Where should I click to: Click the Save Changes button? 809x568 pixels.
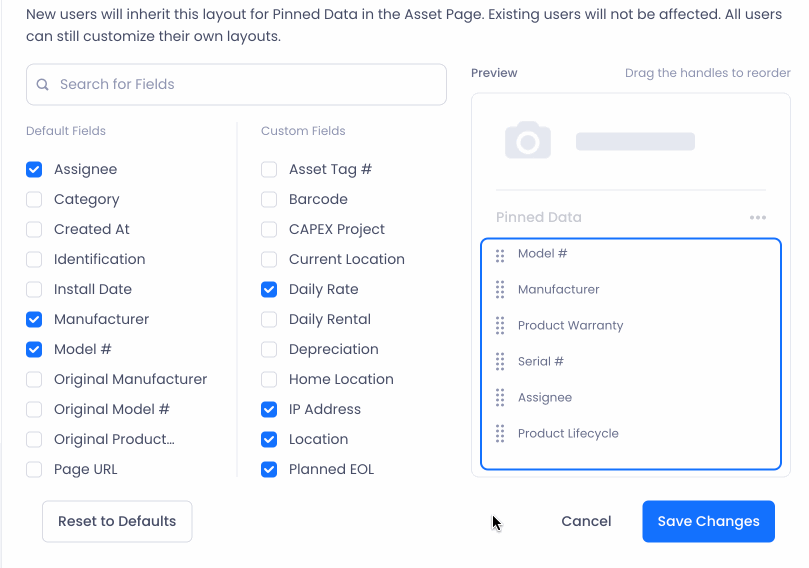(708, 522)
